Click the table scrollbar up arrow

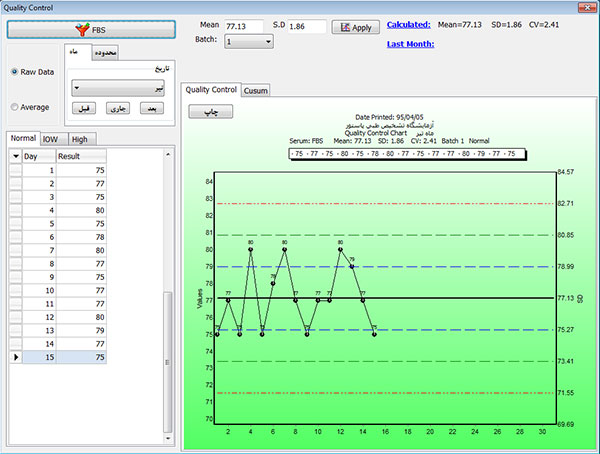pyautogui.click(x=168, y=154)
